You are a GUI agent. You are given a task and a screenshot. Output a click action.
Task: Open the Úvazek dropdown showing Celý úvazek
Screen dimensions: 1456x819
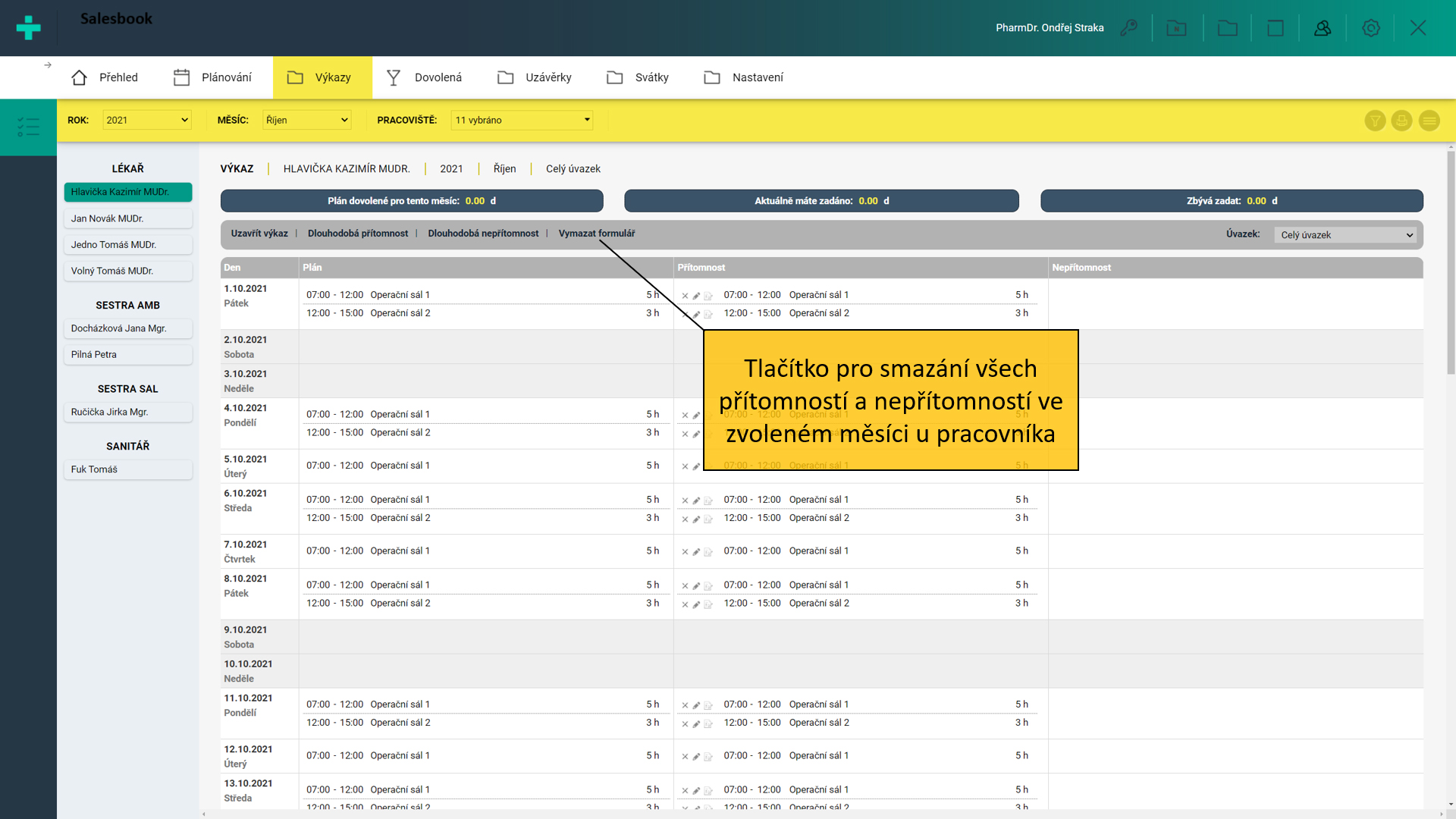[1346, 235]
